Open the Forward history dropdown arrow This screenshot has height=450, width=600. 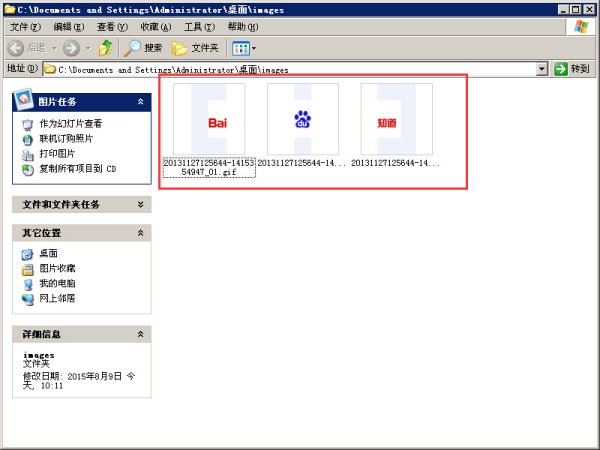pyautogui.click(x=88, y=49)
